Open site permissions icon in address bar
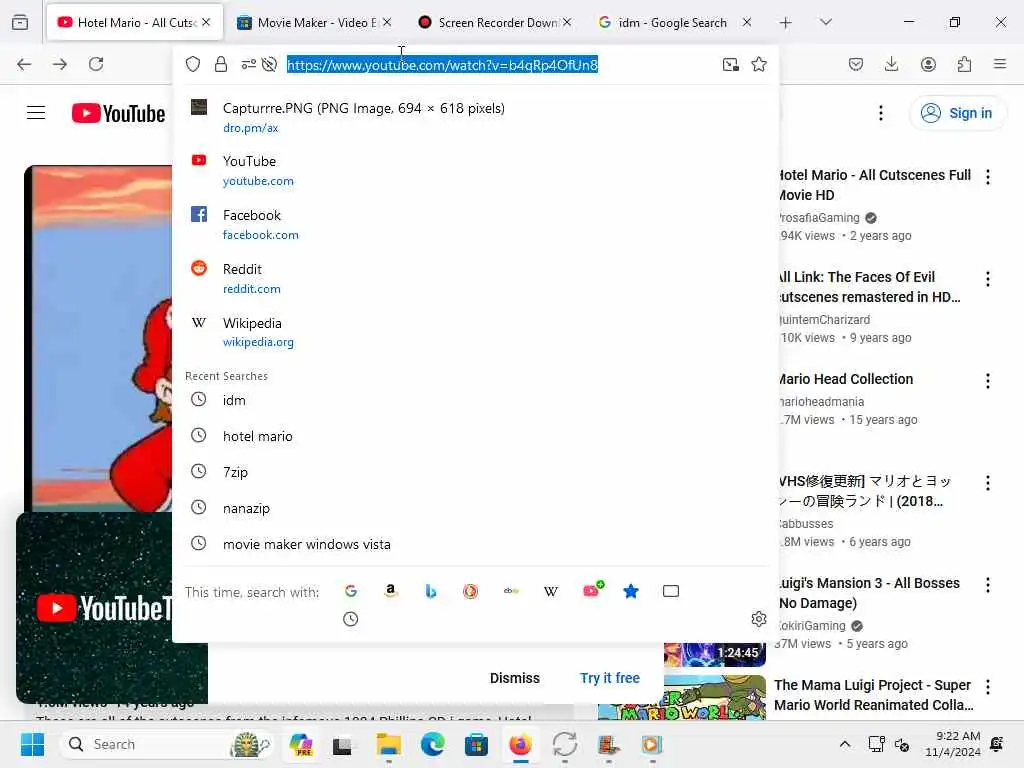This screenshot has width=1024, height=768. 248,64
